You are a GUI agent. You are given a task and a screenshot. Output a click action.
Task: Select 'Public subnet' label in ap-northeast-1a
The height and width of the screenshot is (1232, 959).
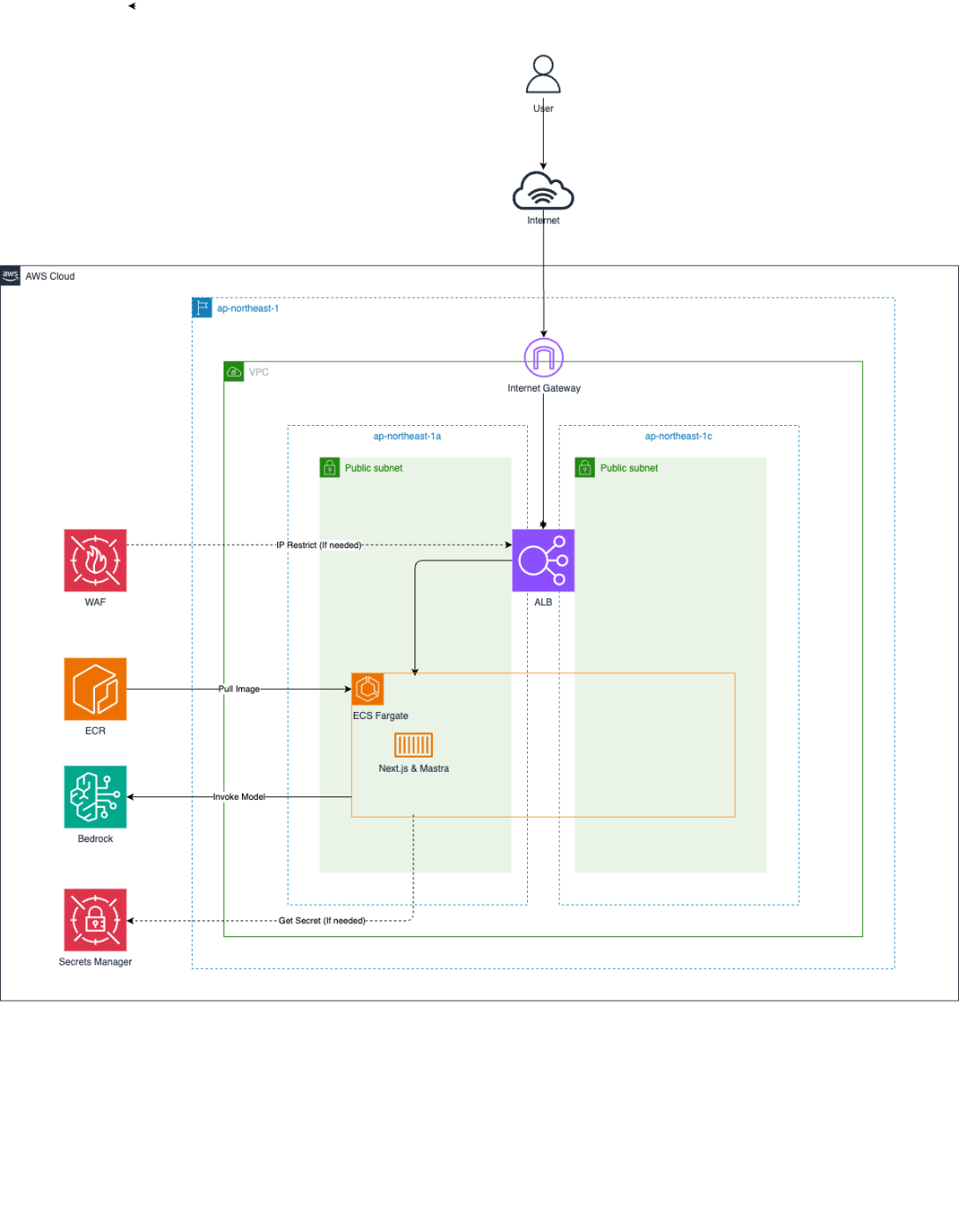point(374,468)
